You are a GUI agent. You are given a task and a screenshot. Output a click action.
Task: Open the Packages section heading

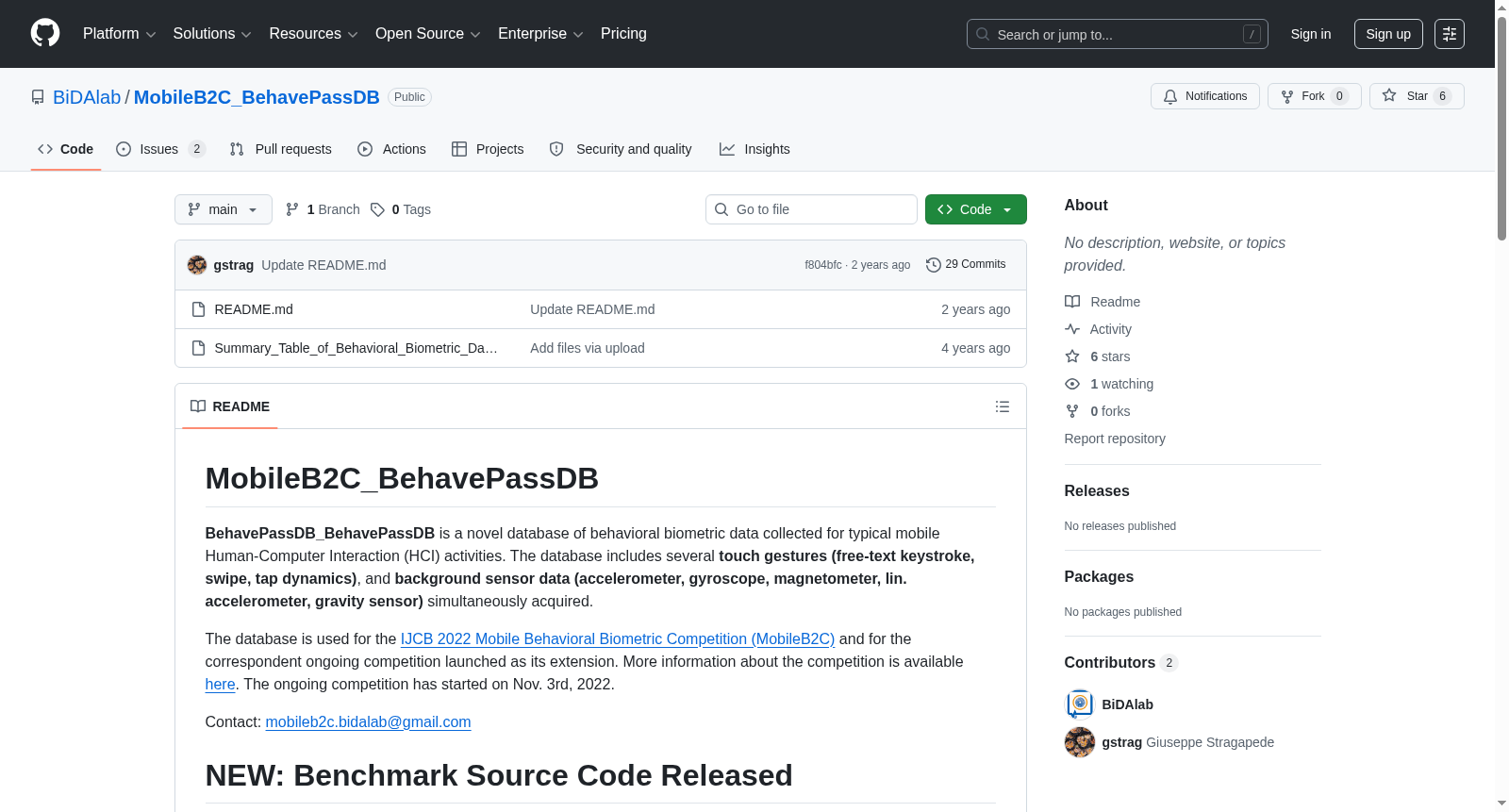[x=1099, y=577]
